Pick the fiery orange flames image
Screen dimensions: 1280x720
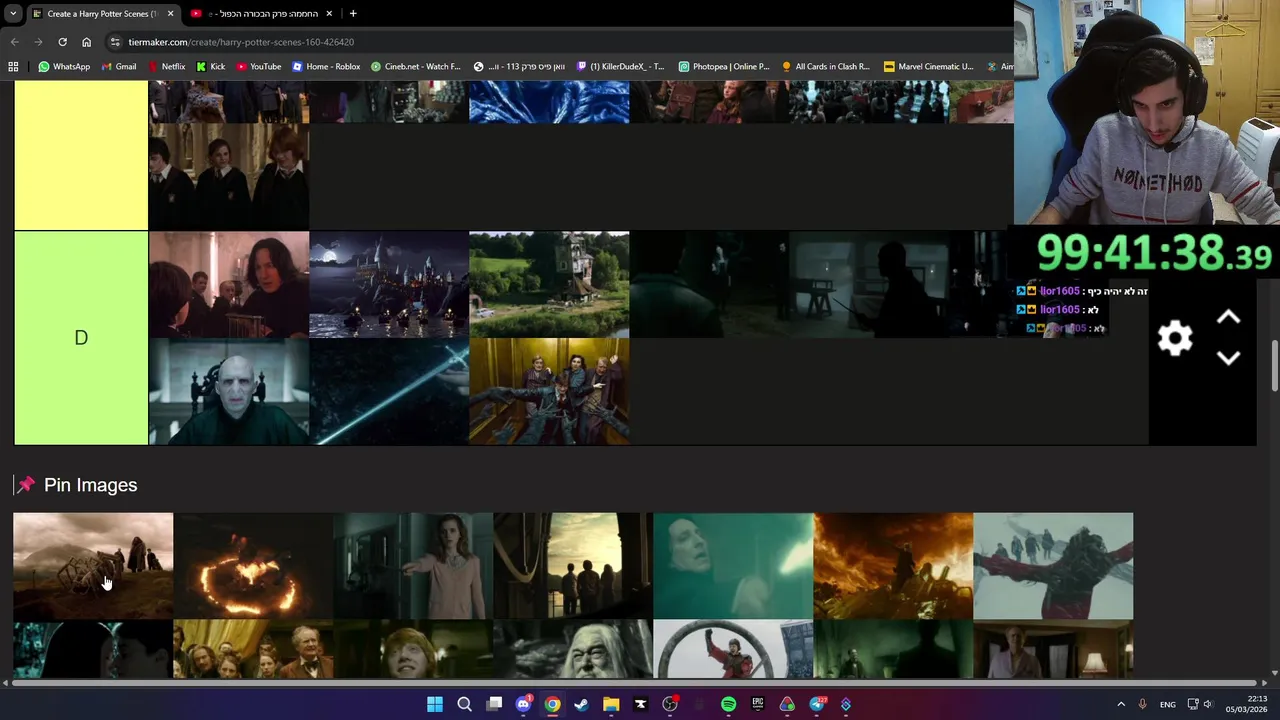coord(893,566)
